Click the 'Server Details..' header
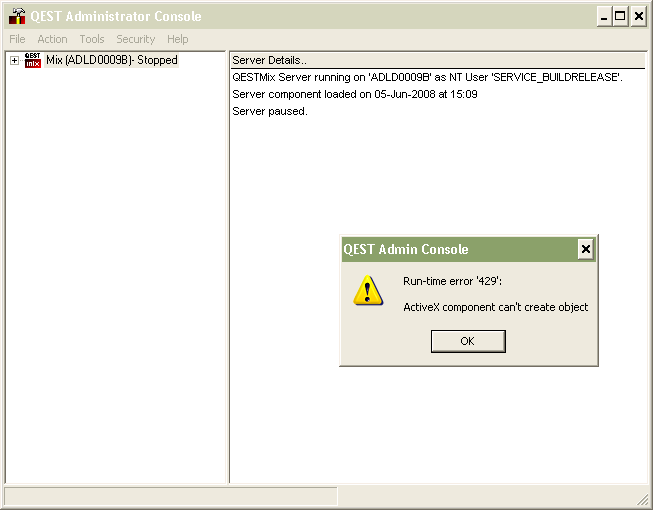 [269, 61]
